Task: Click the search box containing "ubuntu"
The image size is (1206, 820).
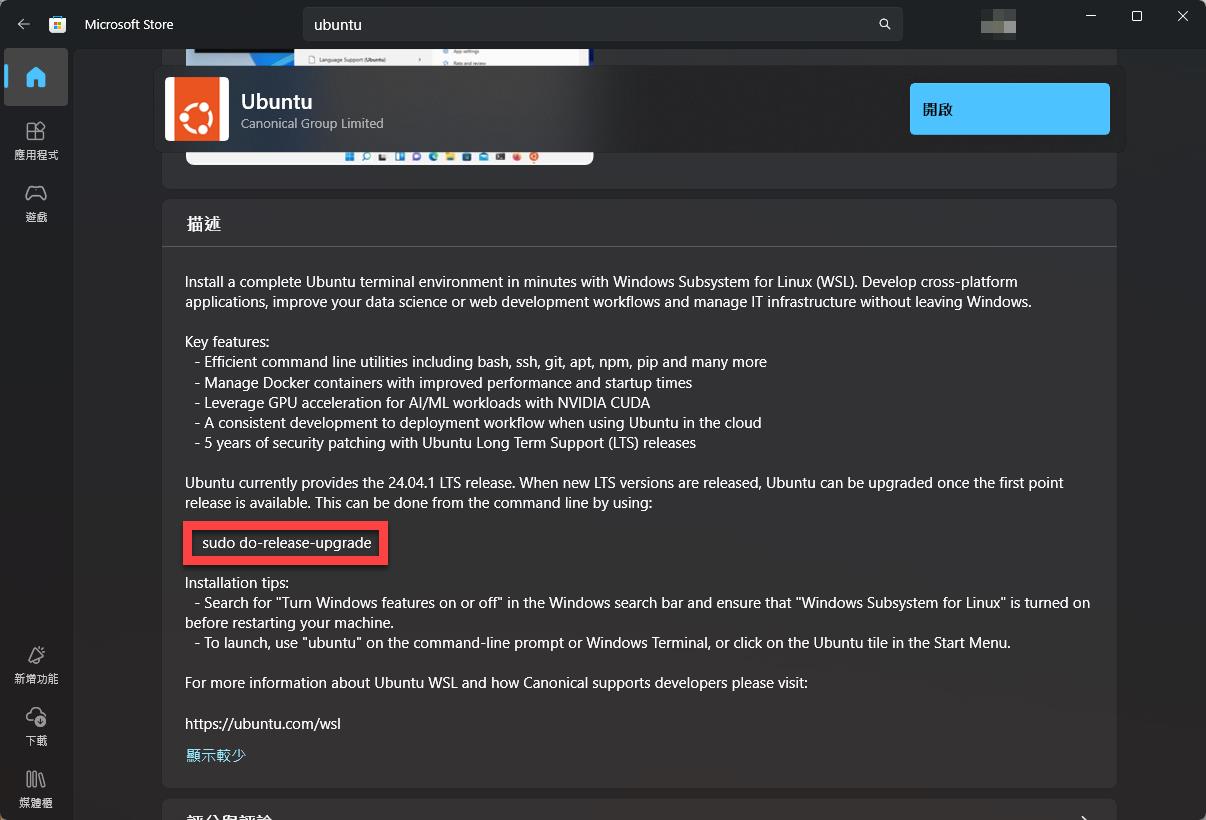Action: pos(590,24)
